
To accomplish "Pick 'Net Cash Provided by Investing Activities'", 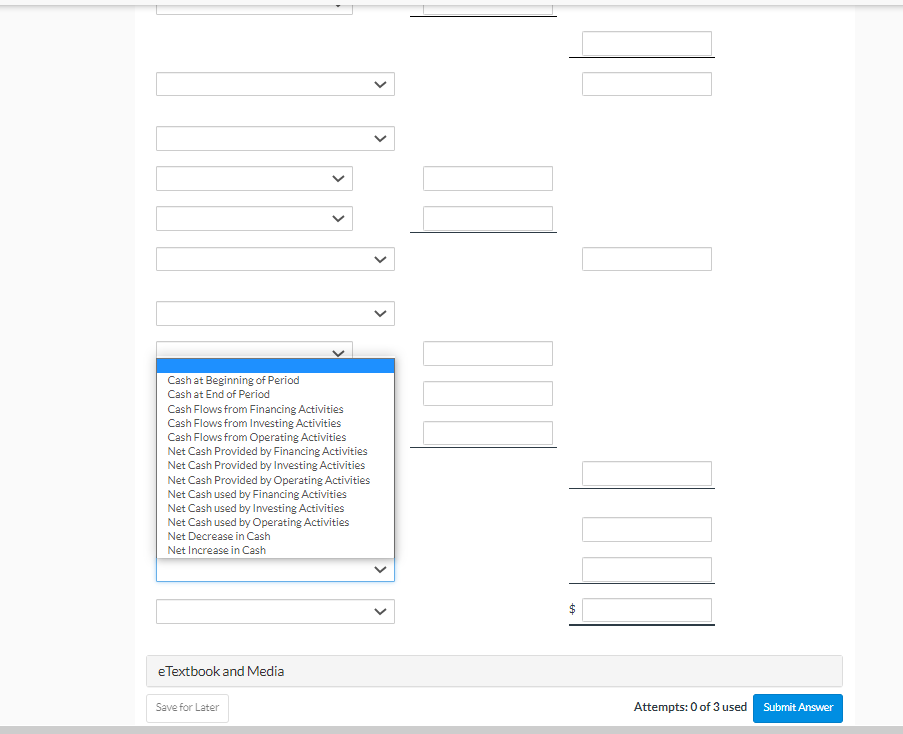I will point(275,465).
